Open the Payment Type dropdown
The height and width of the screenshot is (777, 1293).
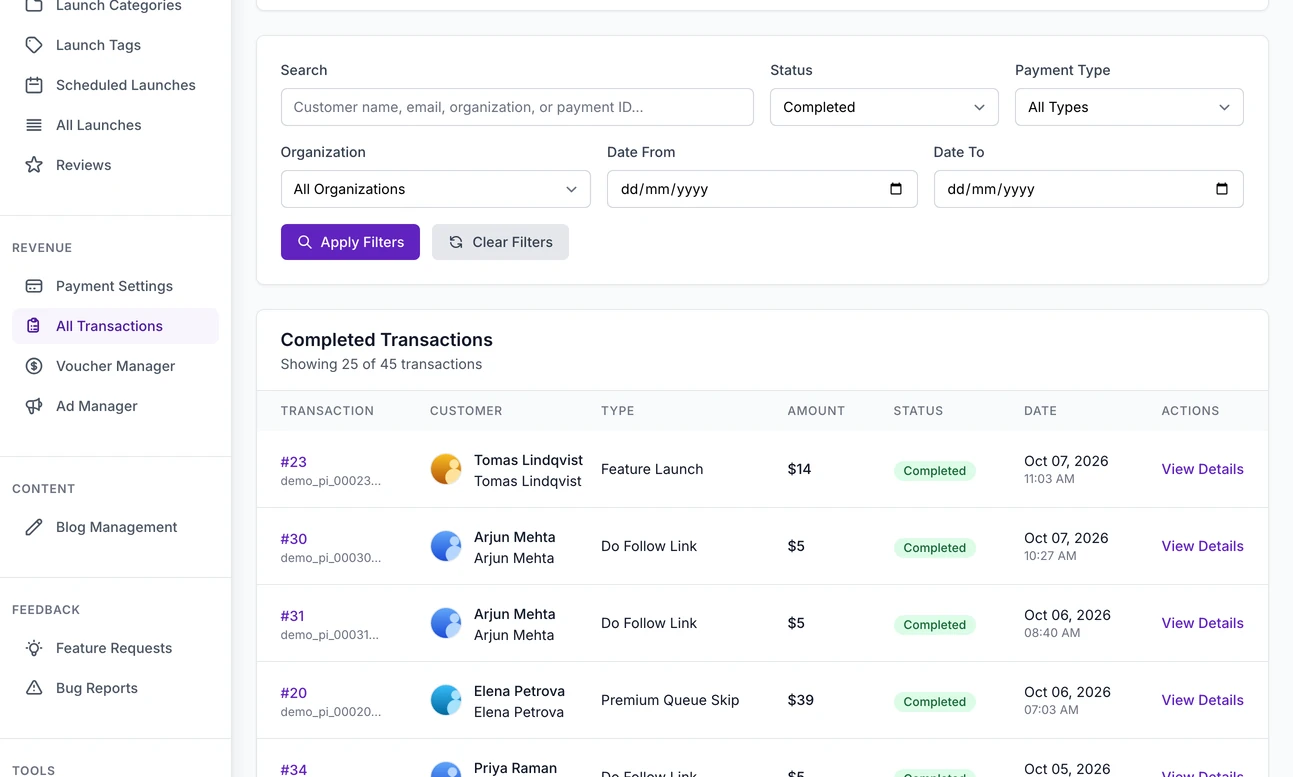1129,107
